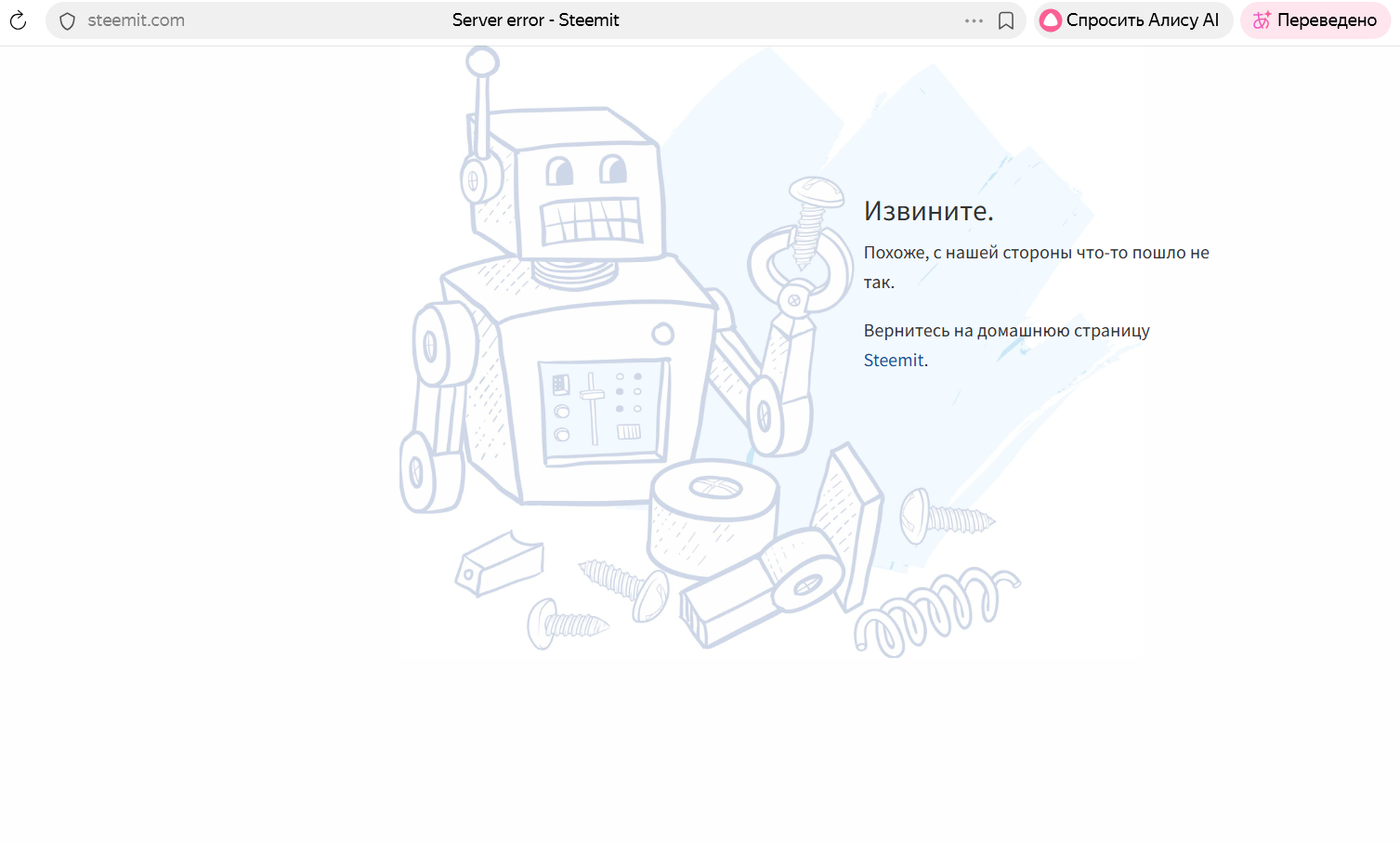Click the Переведено translation button

(x=1315, y=20)
